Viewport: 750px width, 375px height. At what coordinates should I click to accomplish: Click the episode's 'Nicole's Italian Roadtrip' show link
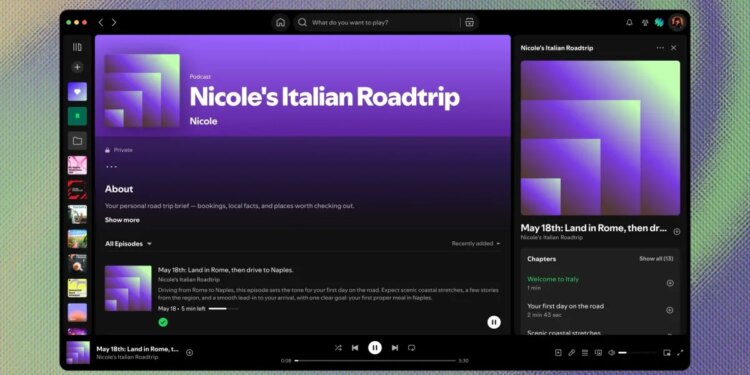(189, 280)
